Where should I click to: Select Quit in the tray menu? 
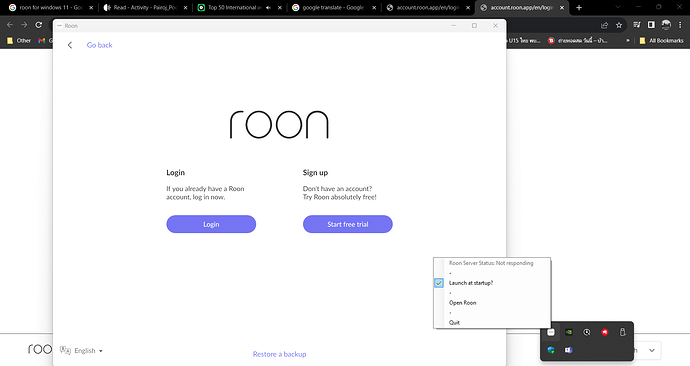[x=454, y=322]
